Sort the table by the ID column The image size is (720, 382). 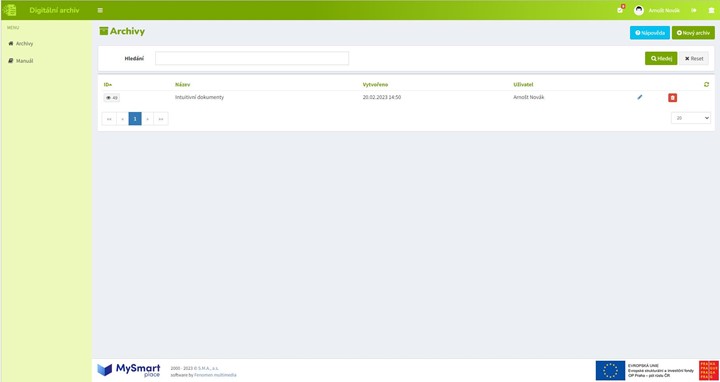click(x=108, y=84)
